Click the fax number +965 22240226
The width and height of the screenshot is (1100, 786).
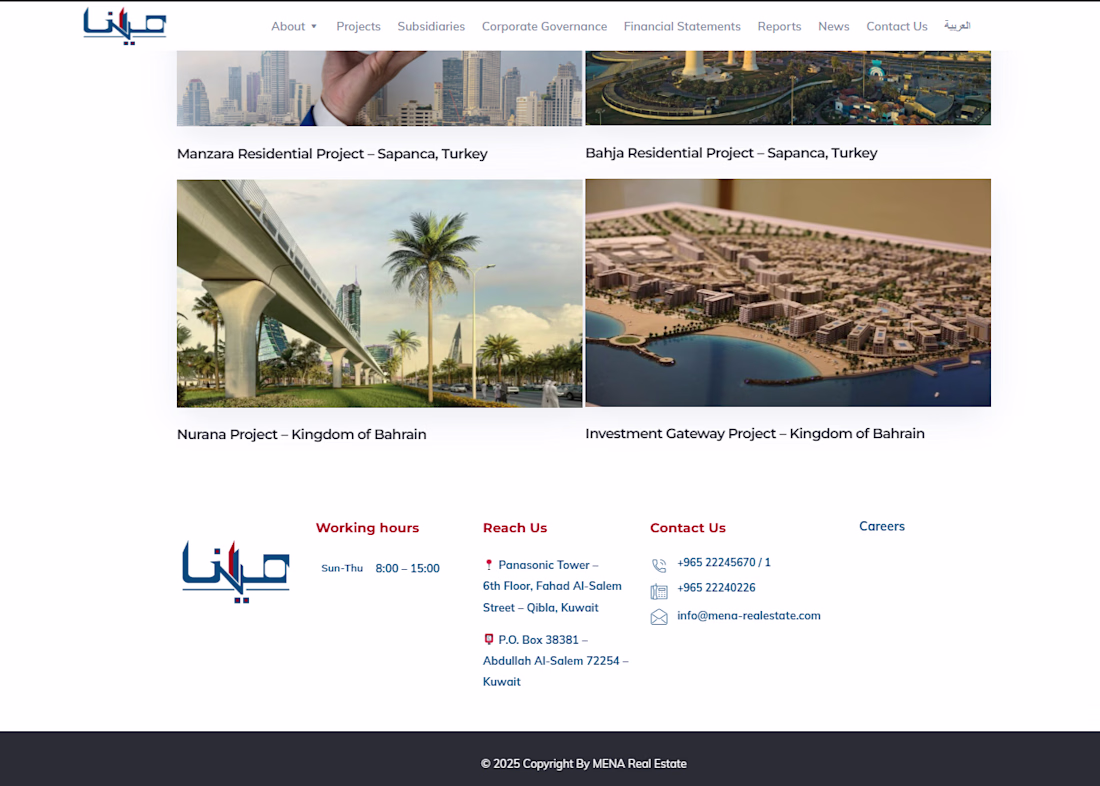click(716, 587)
